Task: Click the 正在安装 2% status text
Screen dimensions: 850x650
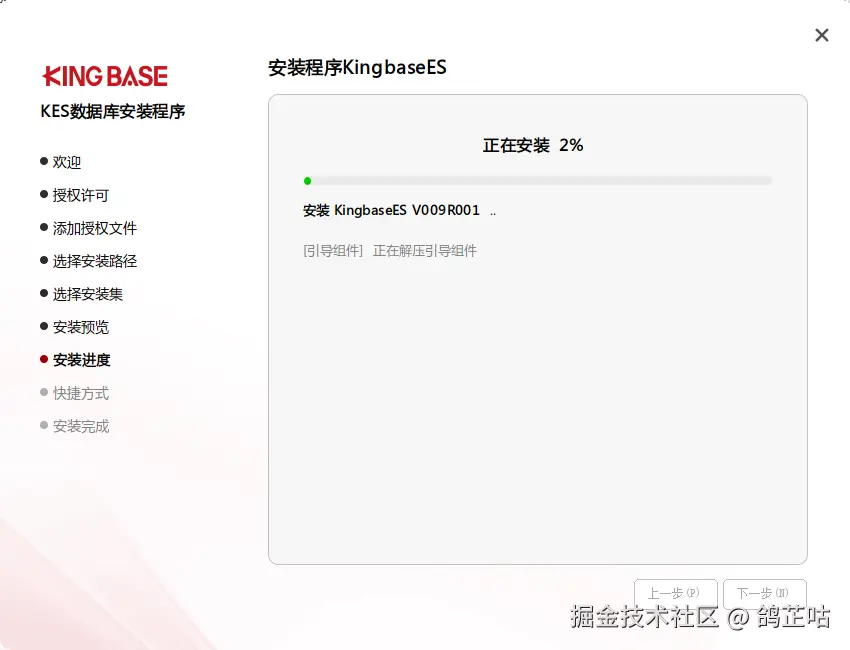Action: (533, 145)
